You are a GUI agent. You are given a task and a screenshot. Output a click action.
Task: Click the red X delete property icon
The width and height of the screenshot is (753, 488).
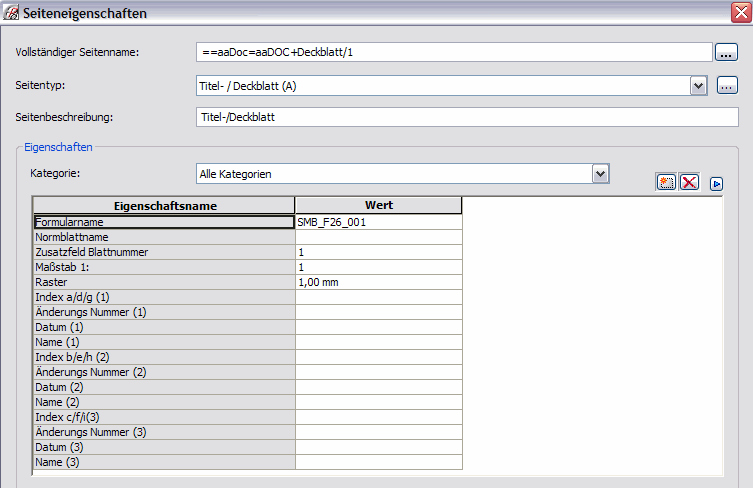[690, 182]
